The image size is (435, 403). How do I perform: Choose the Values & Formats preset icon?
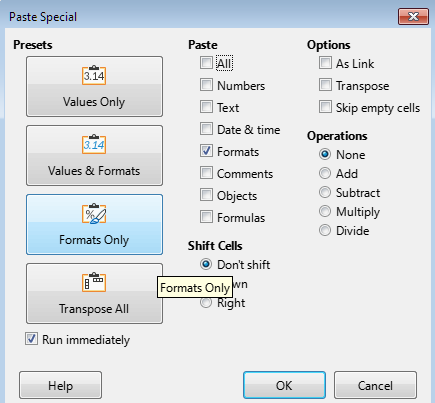click(x=94, y=144)
